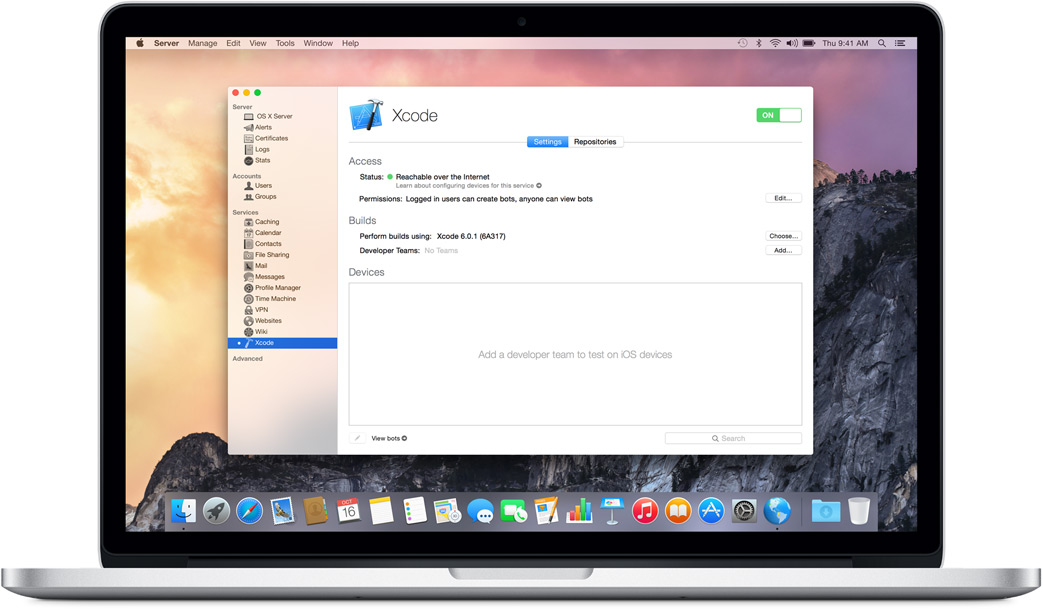Open the App Store from the Dock
Screen dimensions: 1043x610
point(711,511)
